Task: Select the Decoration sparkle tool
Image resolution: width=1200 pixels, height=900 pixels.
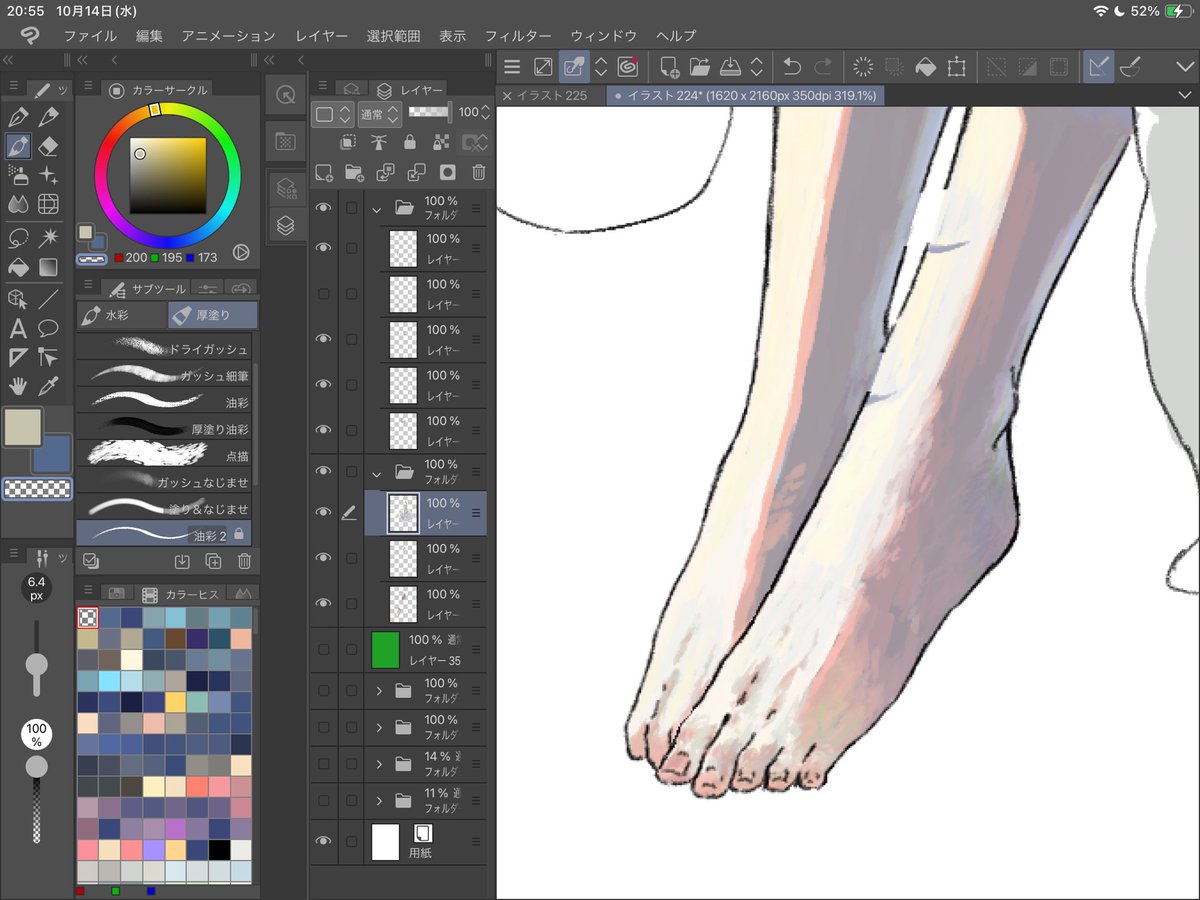Action: [x=48, y=176]
